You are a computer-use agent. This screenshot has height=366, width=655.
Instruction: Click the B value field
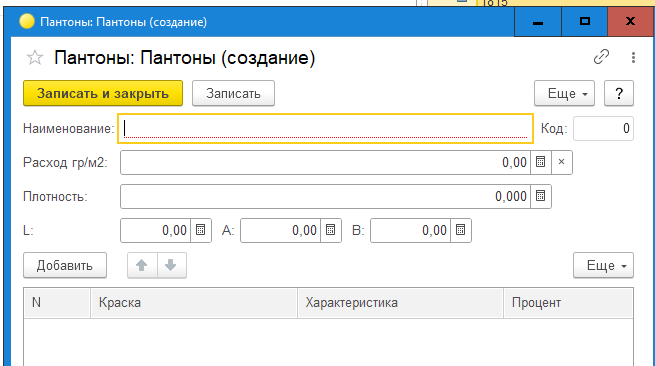tap(411, 230)
